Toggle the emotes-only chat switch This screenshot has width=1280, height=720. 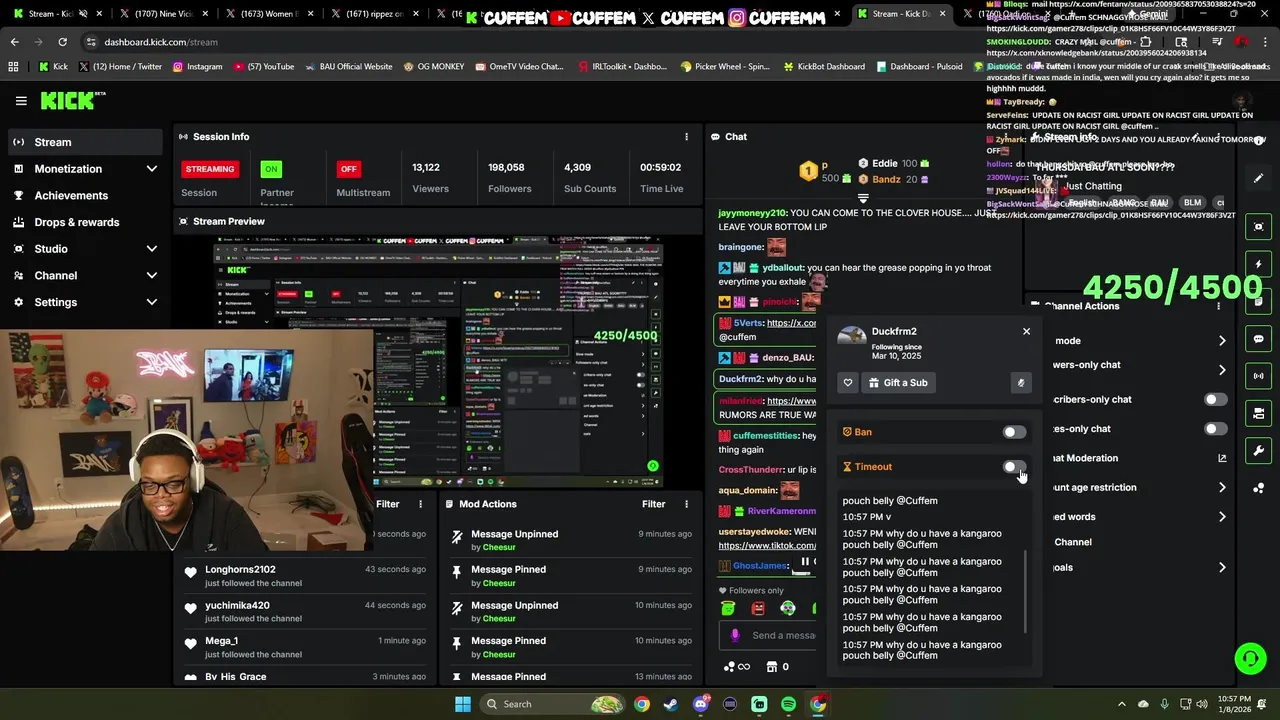(1215, 429)
